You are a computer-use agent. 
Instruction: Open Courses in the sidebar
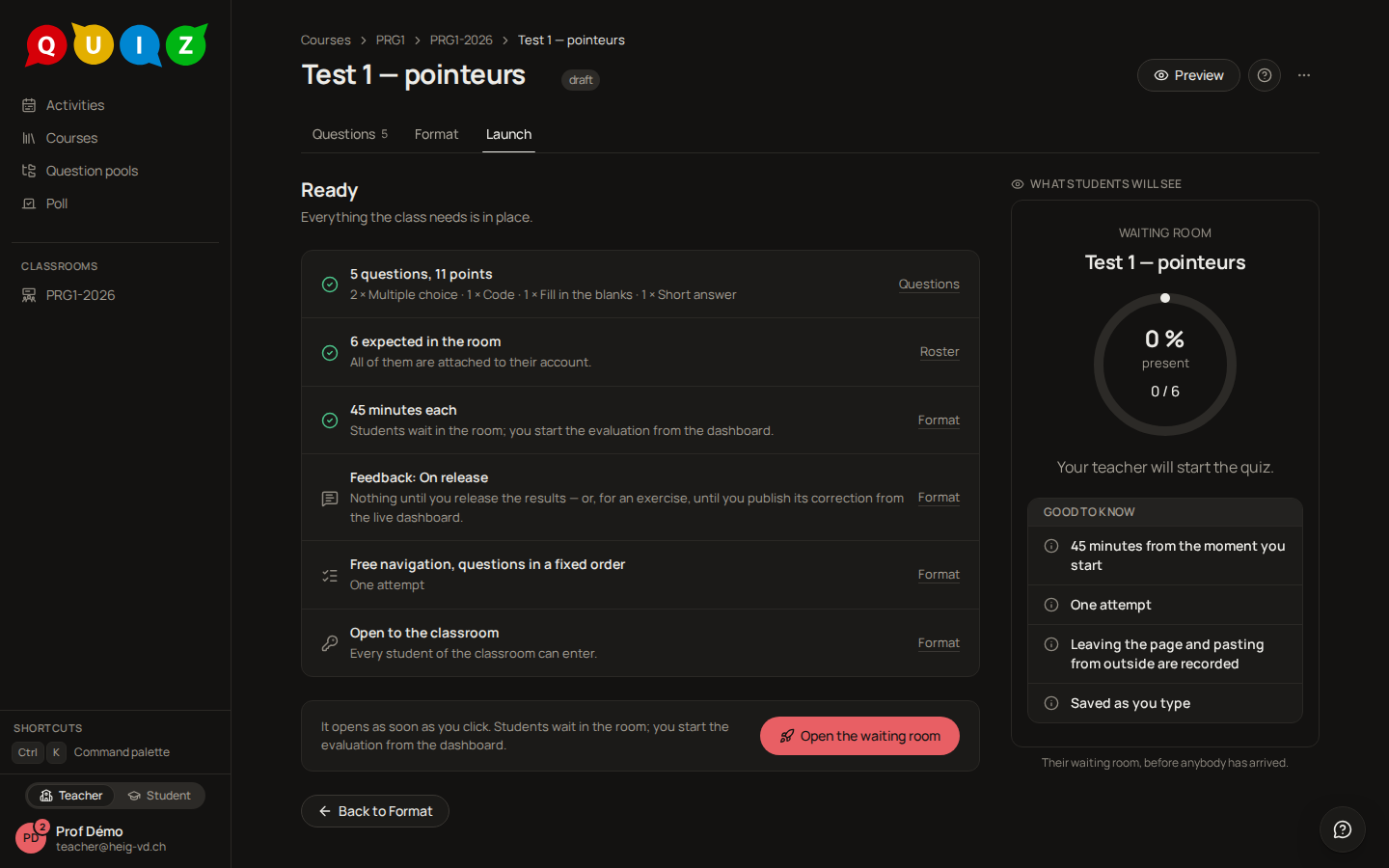[x=115, y=138]
